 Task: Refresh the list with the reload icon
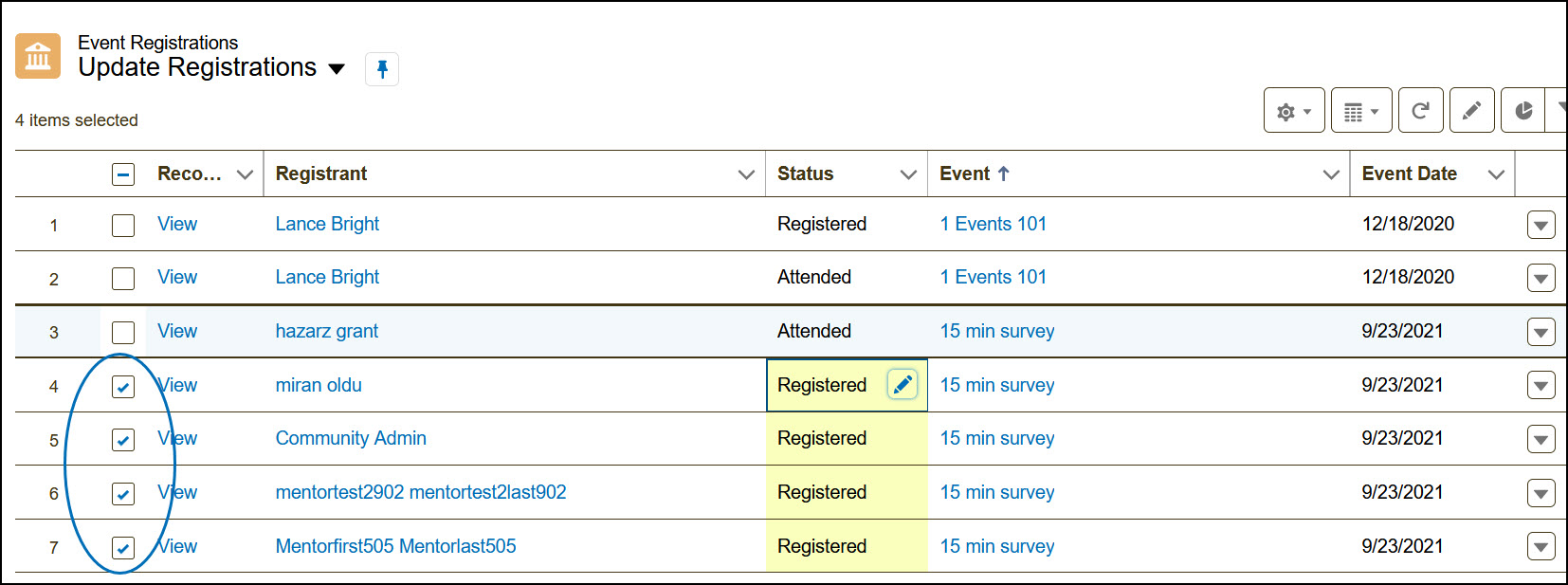point(1420,111)
